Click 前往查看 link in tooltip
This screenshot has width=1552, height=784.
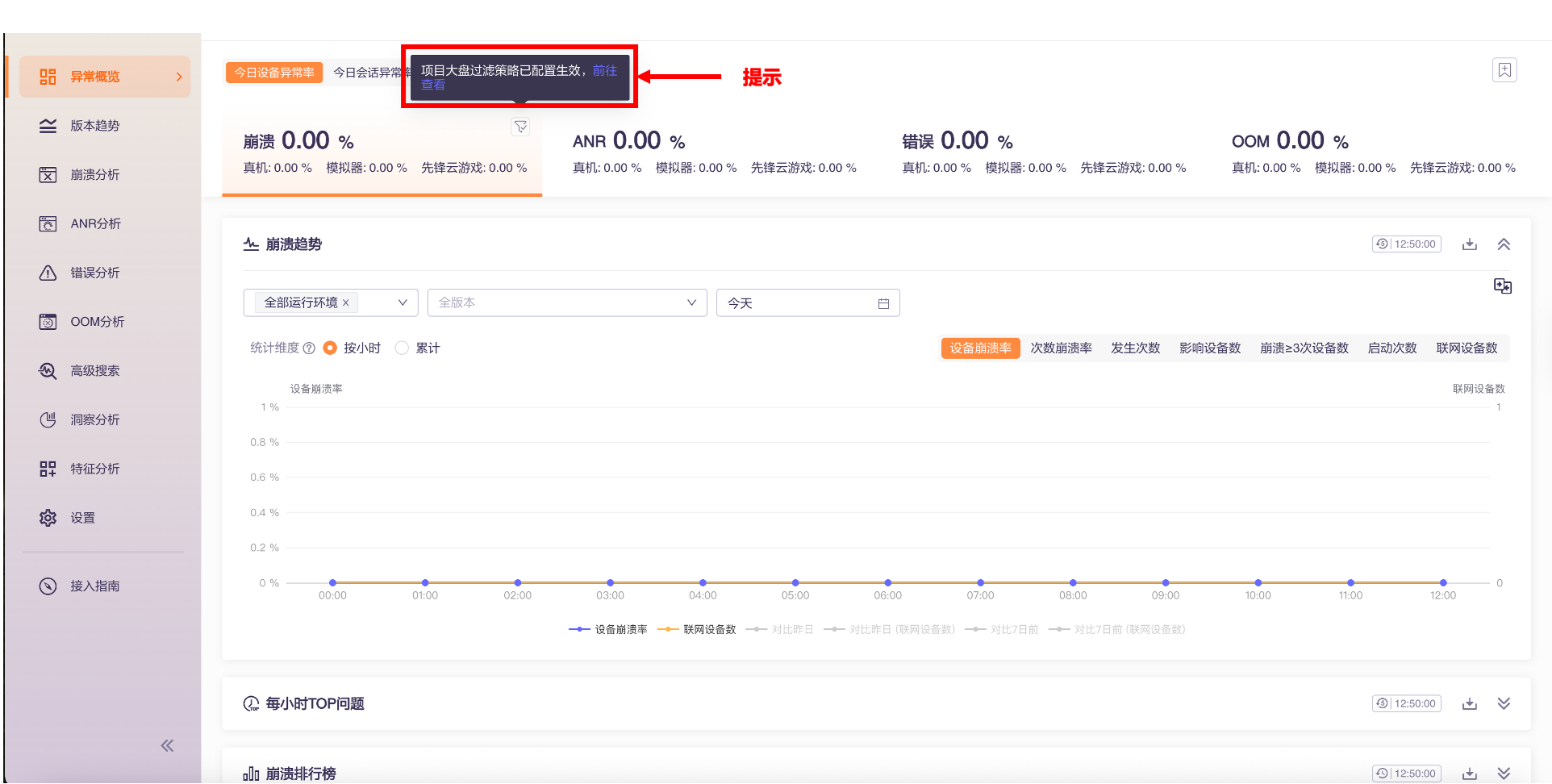tap(604, 71)
